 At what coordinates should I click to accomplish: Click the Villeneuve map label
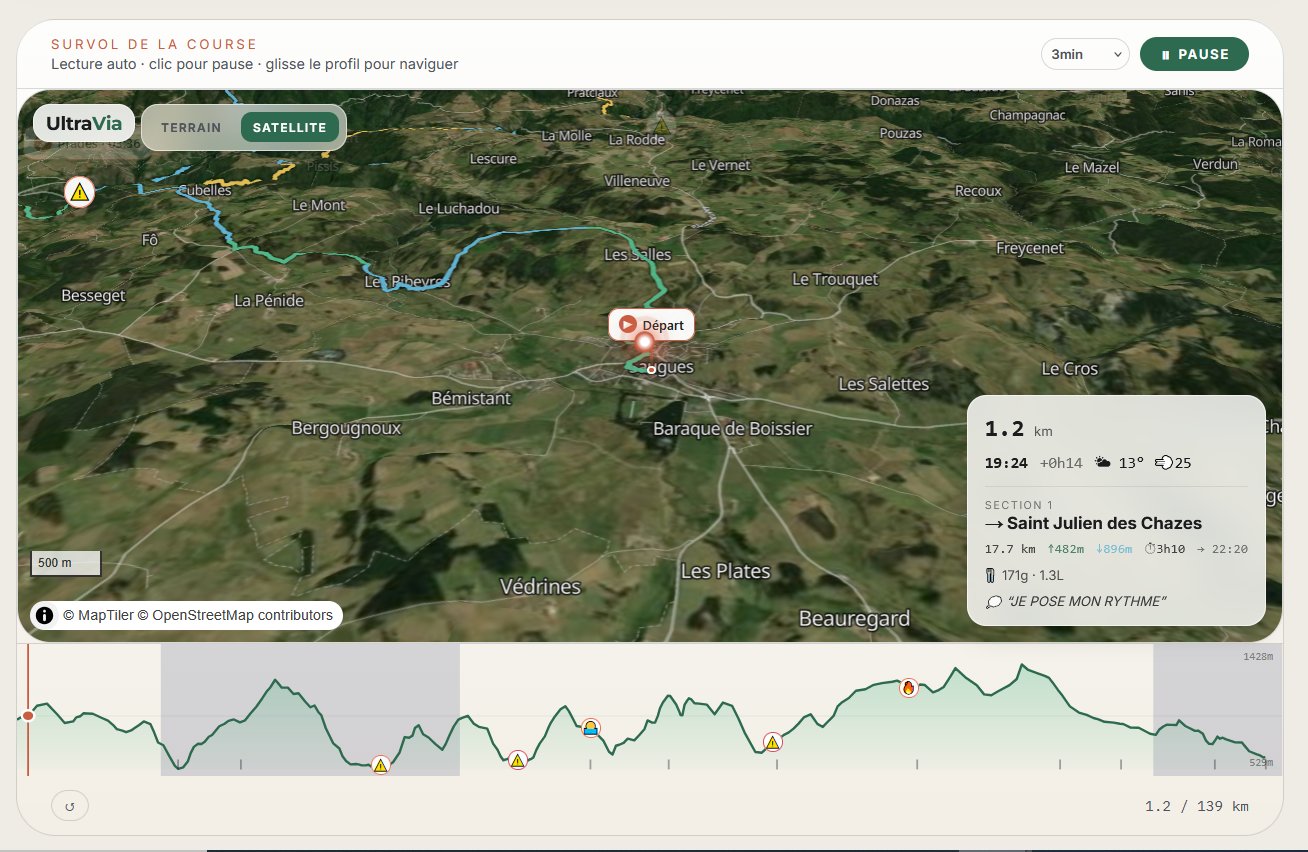point(637,181)
